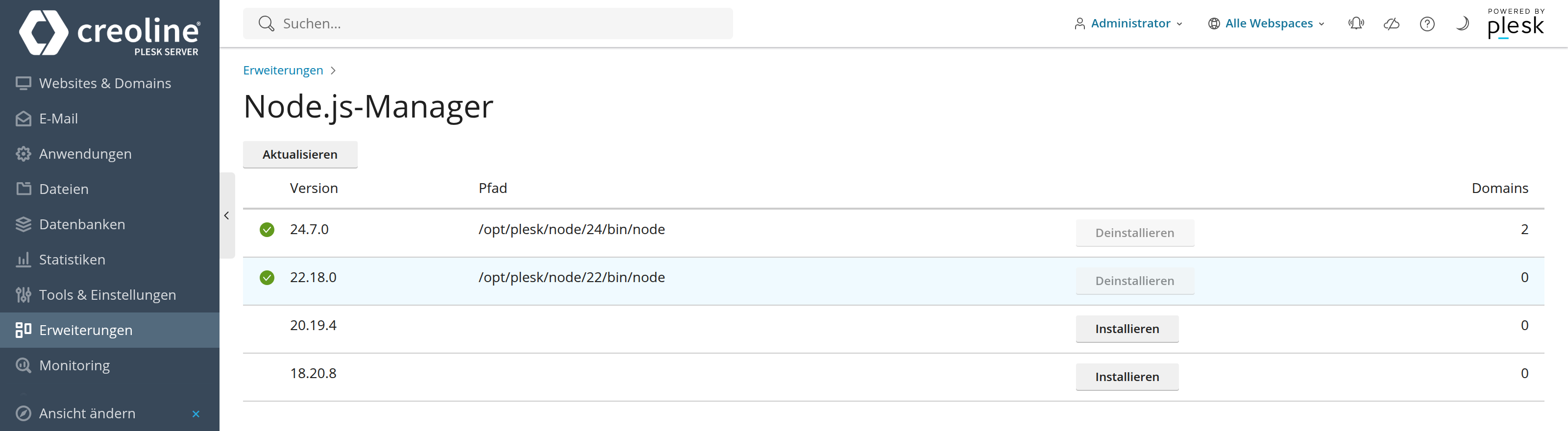The image size is (1568, 431).
Task: Open the help question mark icon
Action: coord(1427,24)
